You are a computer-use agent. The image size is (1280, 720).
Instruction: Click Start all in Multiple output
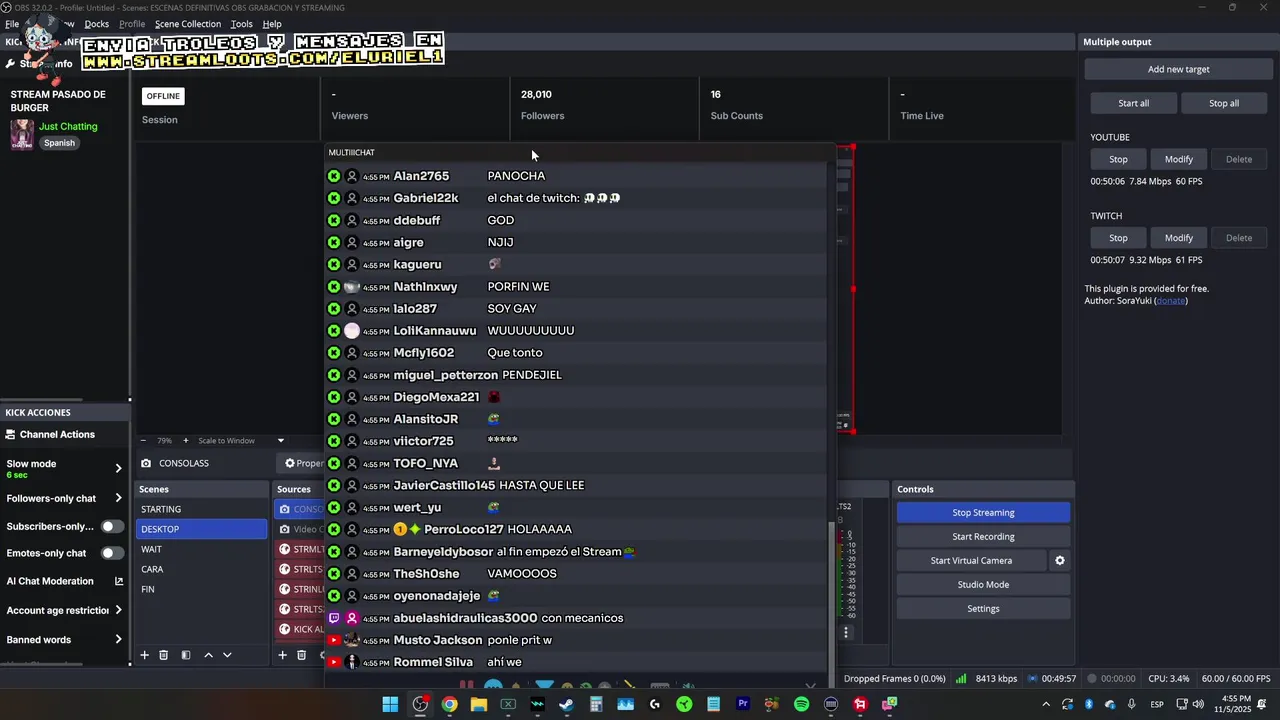tap(1133, 103)
